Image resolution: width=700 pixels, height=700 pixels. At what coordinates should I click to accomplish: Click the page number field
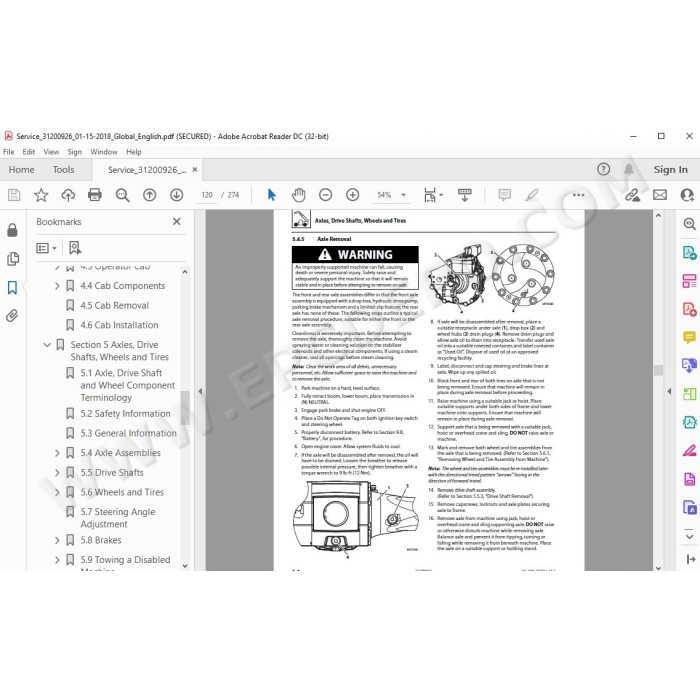[x=207, y=195]
